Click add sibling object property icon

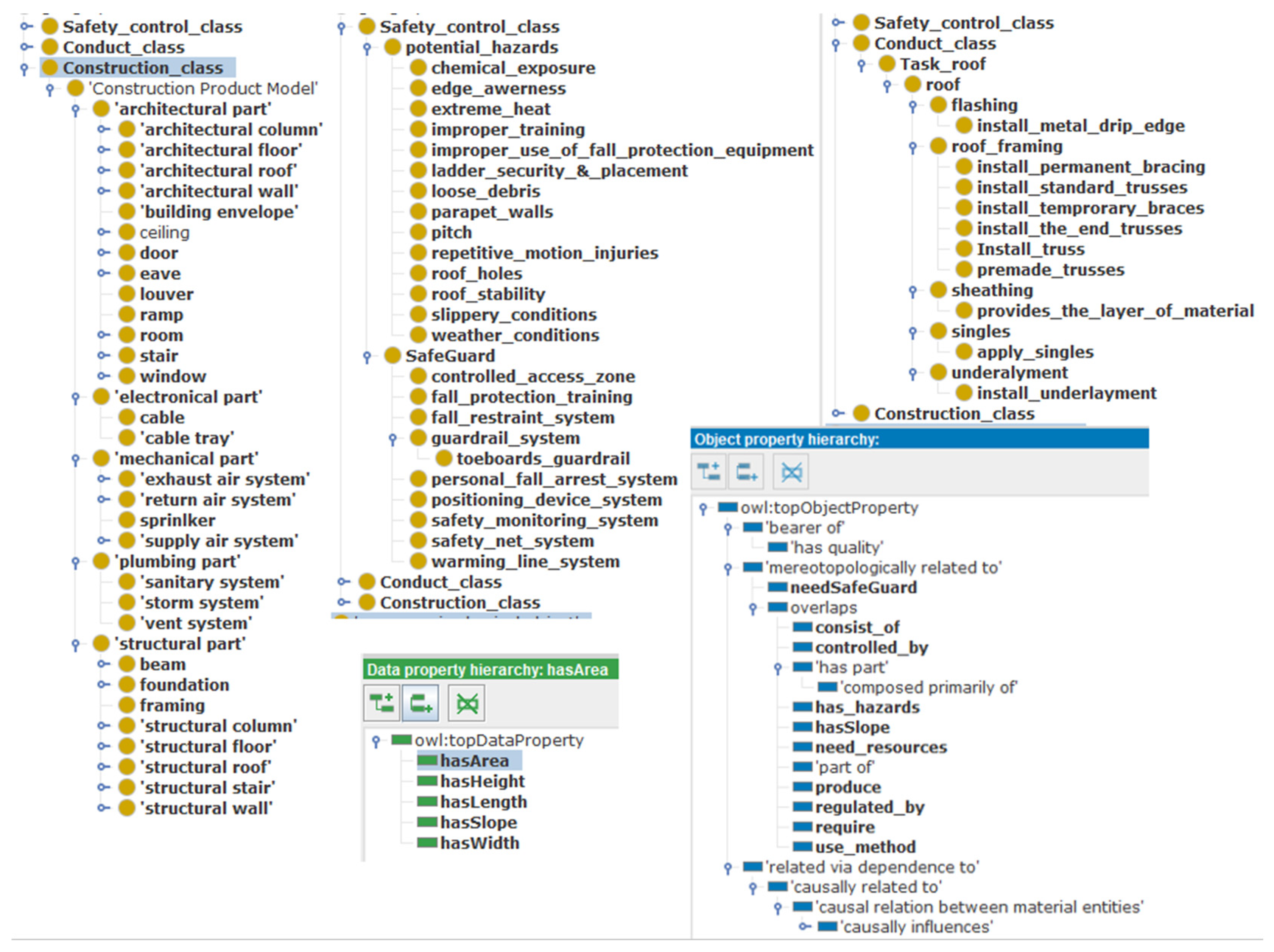(x=746, y=472)
